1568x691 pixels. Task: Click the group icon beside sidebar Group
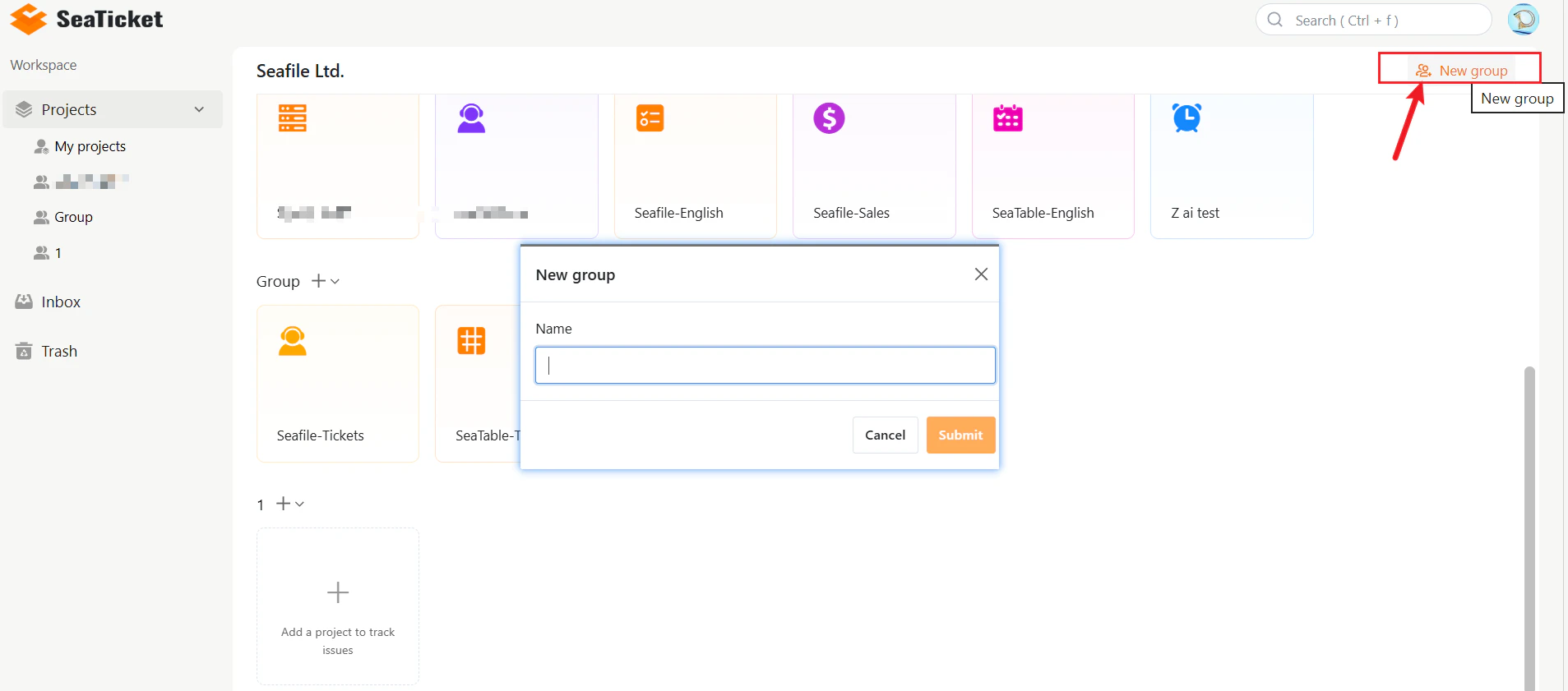[41, 217]
